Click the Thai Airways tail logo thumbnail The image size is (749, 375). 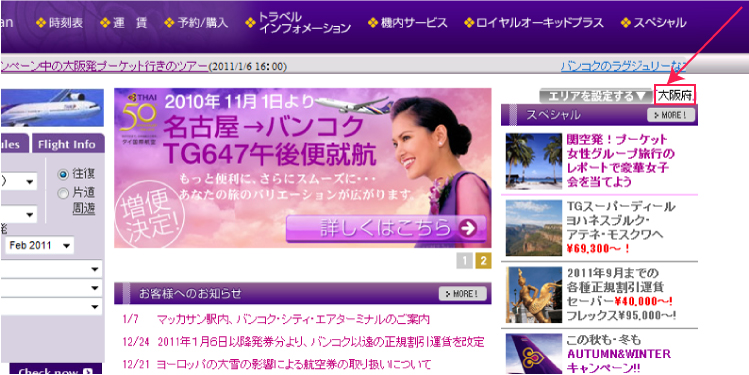(534, 354)
